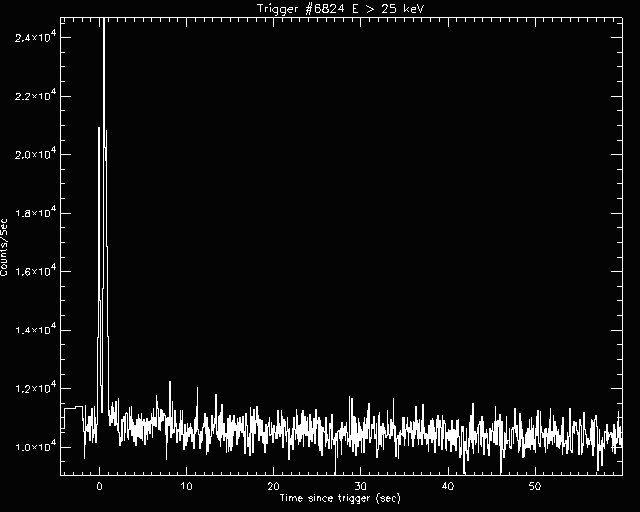This screenshot has height=512, width=640.
Task: Click the x-axis tick label 50
Action: point(535,486)
